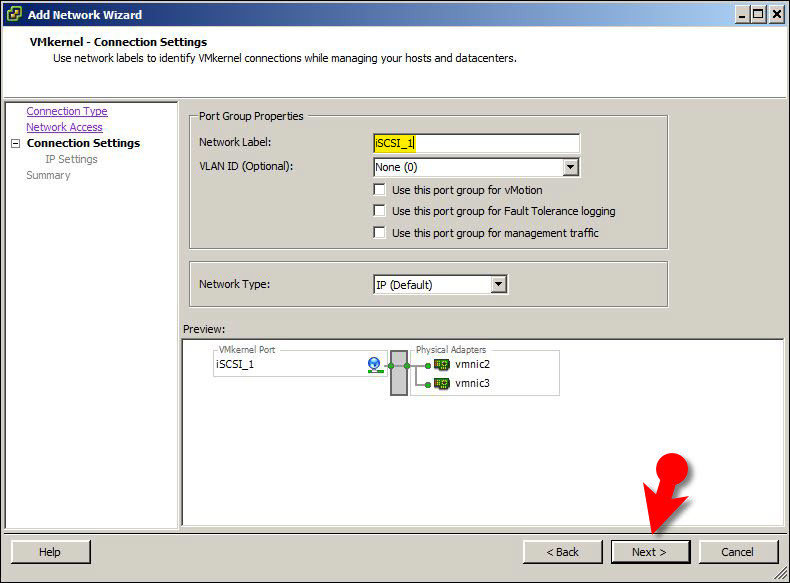This screenshot has width=790, height=583.
Task: Go to the Connection Type step
Action: tap(67, 111)
